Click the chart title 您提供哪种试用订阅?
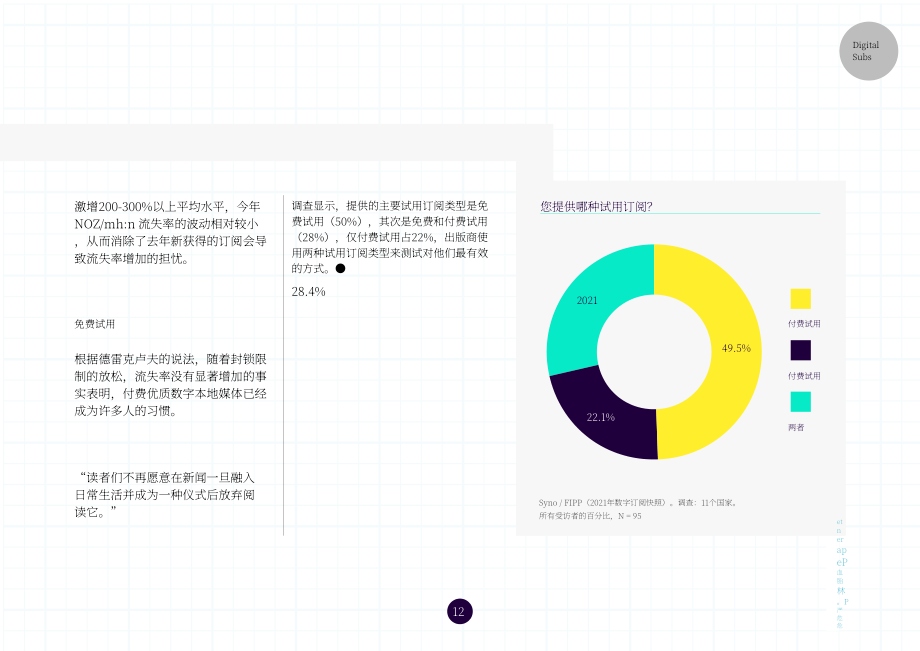Viewport: 920px width, 651px height. tap(596, 206)
